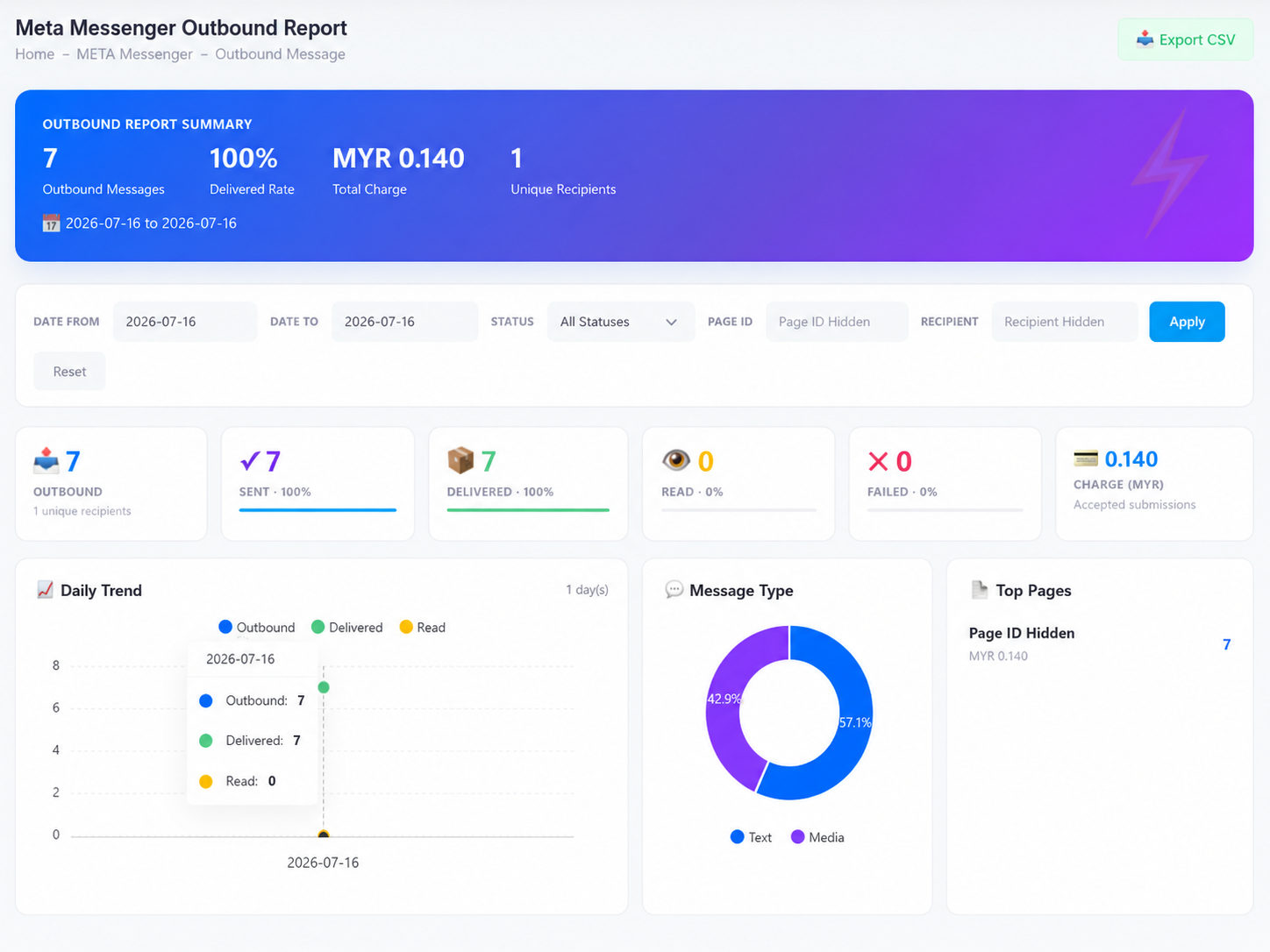Click the Top Pages document icon
This screenshot has height=952, width=1270.
pos(980,590)
